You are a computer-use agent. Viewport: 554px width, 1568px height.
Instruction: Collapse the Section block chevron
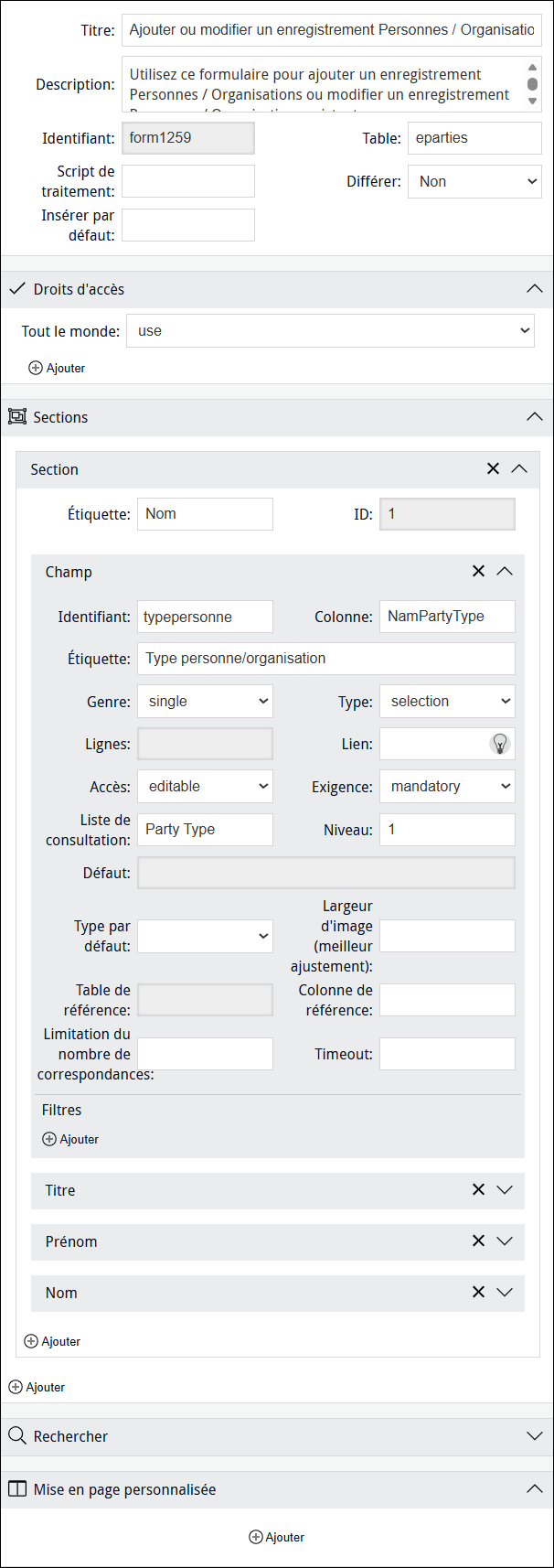(519, 468)
